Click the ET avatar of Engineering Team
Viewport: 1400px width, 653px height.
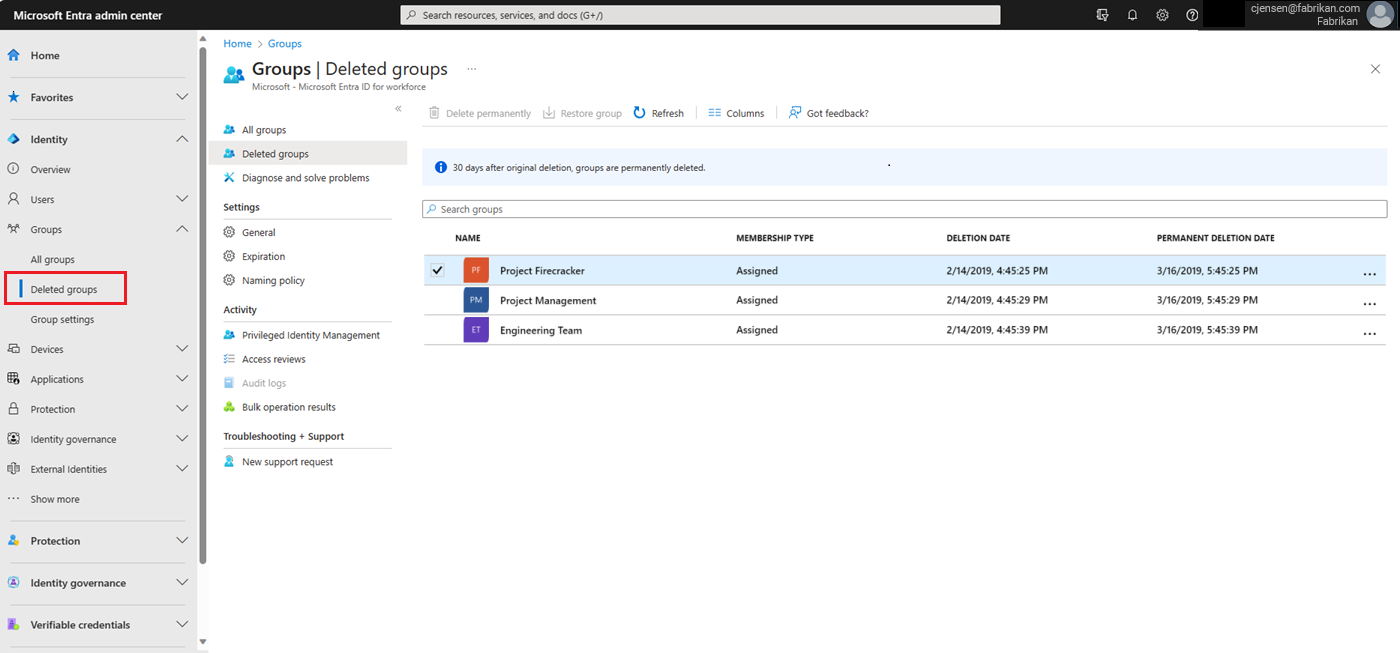tap(476, 330)
